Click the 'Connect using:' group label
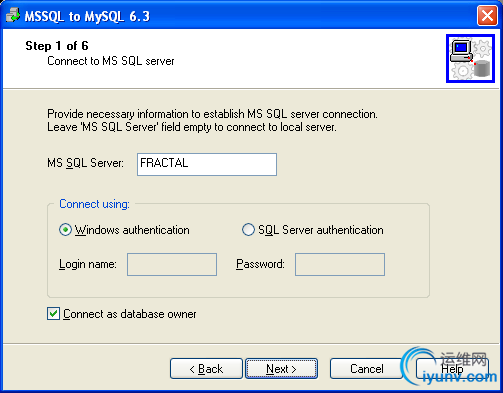This screenshot has height=393, width=503. 94,204
